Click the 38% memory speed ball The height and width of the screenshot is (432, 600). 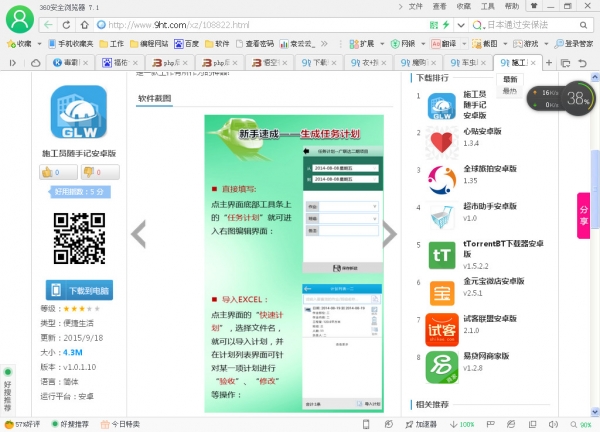577,99
